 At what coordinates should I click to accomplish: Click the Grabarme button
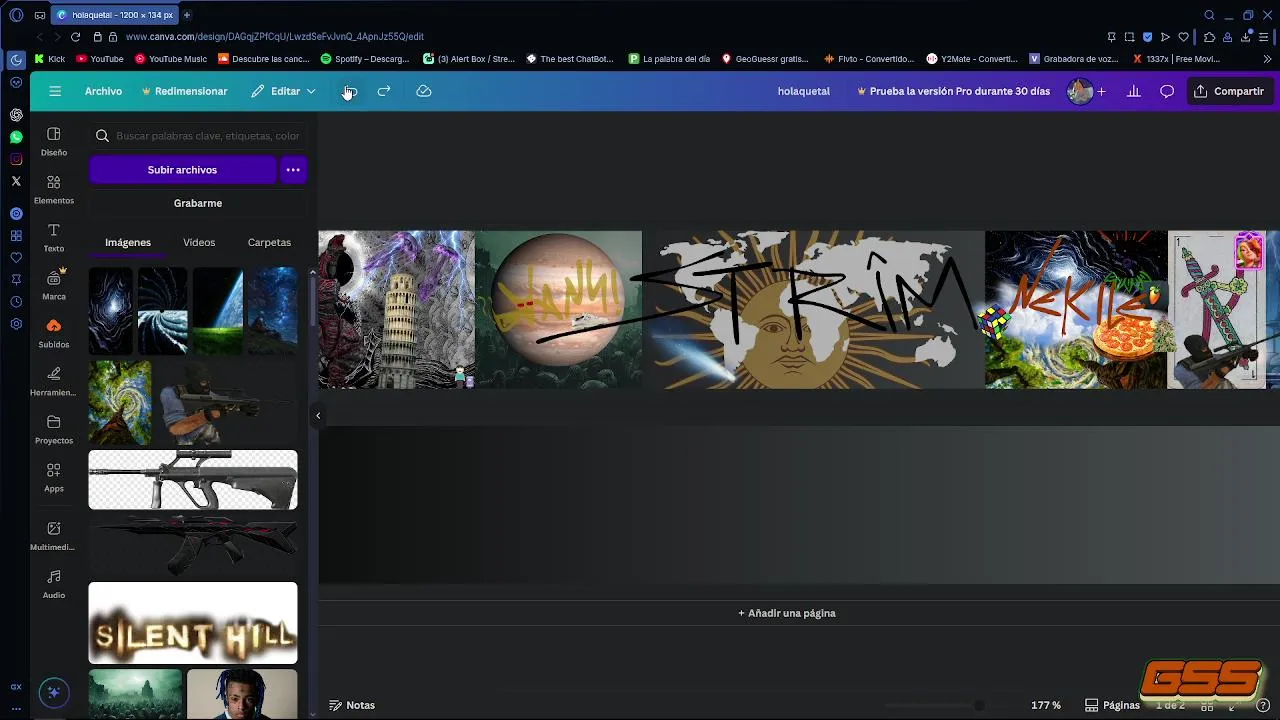(198, 203)
